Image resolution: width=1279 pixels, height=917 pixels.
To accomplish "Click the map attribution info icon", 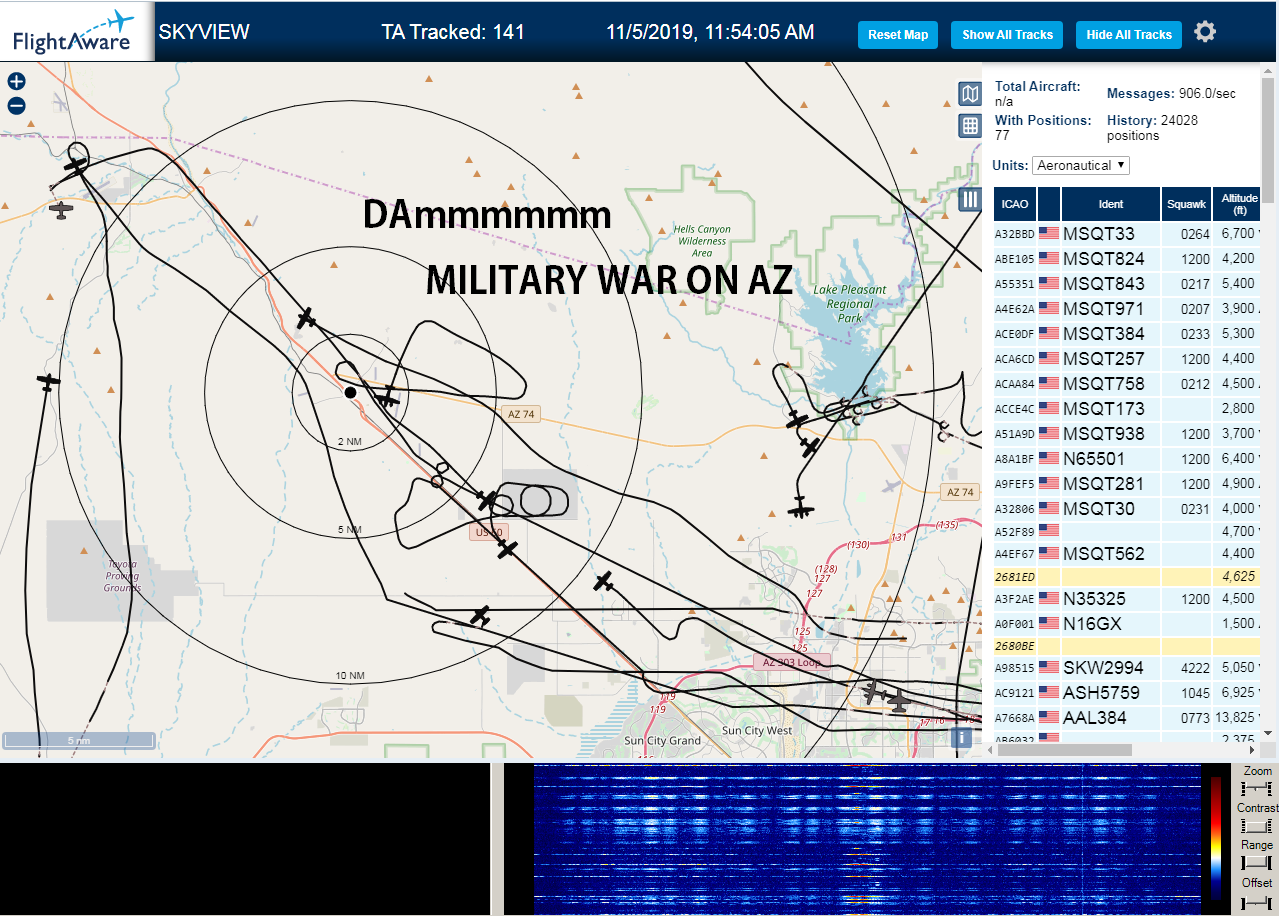I will 961,738.
